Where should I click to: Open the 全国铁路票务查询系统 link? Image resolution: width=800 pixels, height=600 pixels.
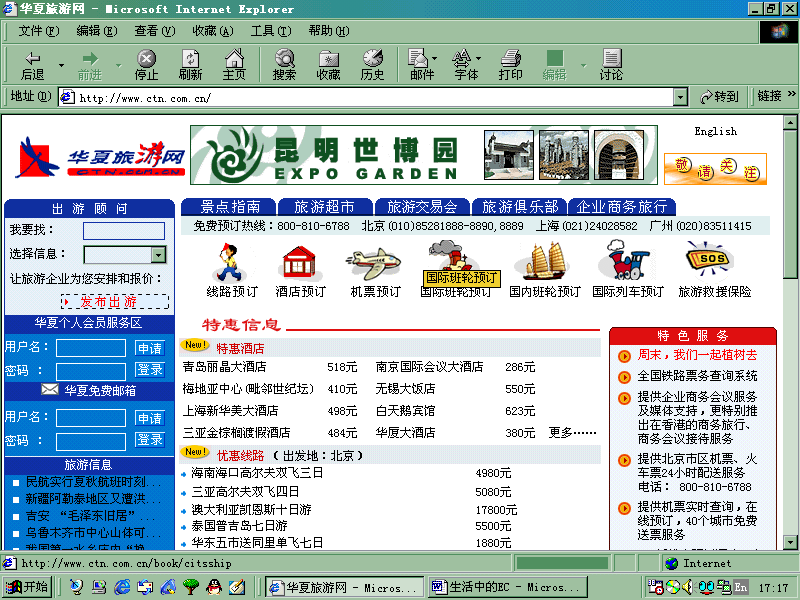pyautogui.click(x=697, y=376)
